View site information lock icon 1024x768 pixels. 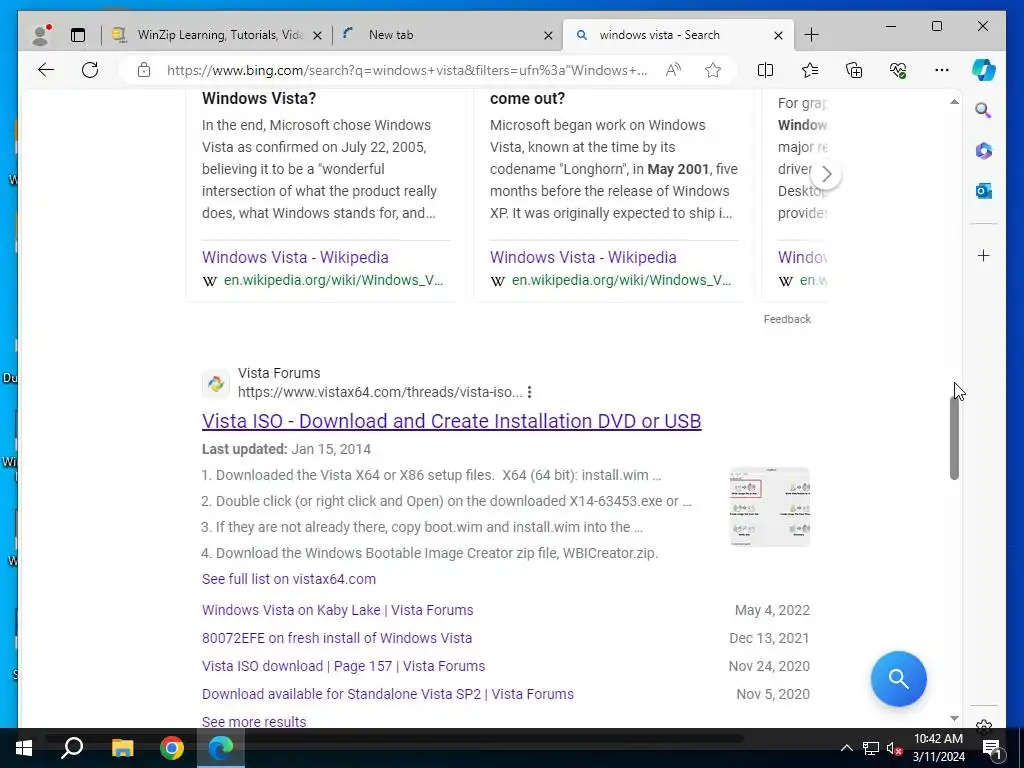pos(144,70)
